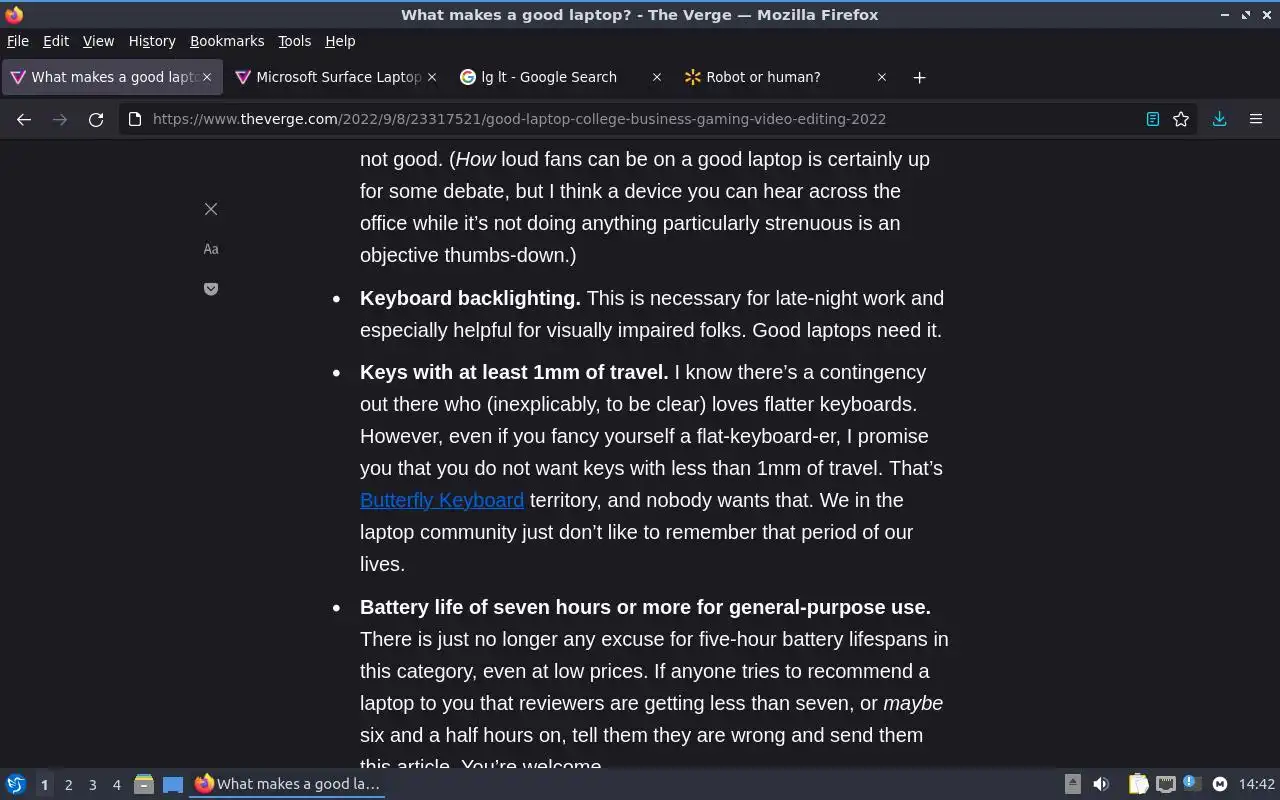Click 'Battery life of seven hours or more' heading
The height and width of the screenshot is (800, 1280).
pyautogui.click(x=645, y=607)
